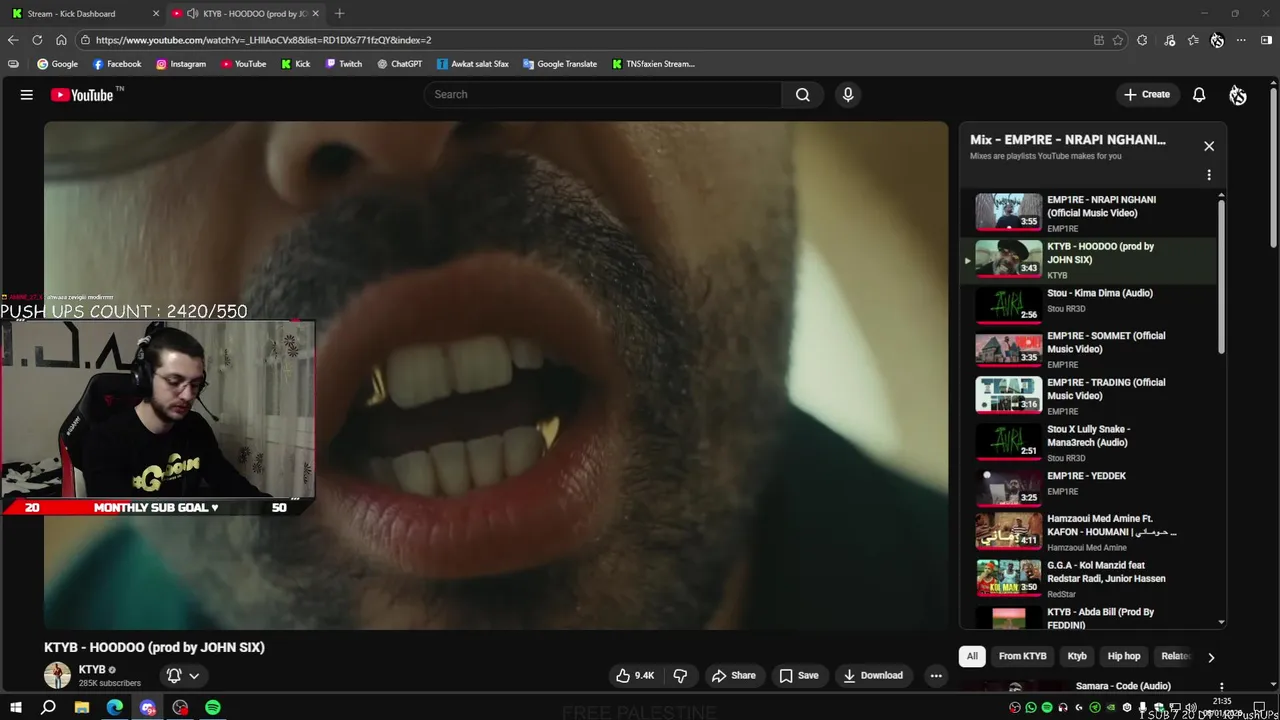Share the video

(x=733, y=676)
